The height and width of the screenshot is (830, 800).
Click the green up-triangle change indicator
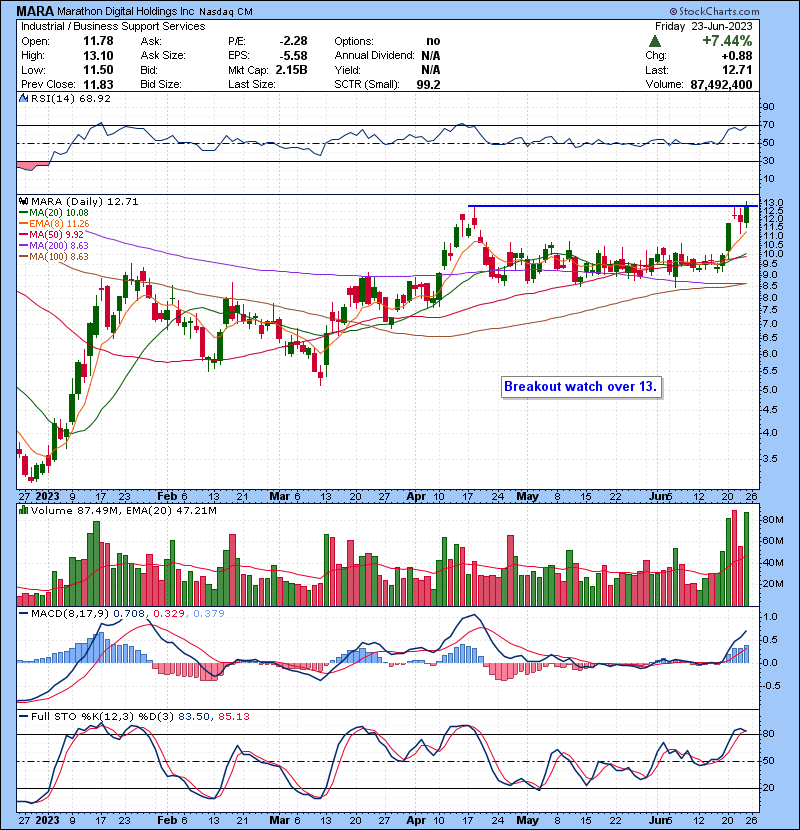coord(654,41)
